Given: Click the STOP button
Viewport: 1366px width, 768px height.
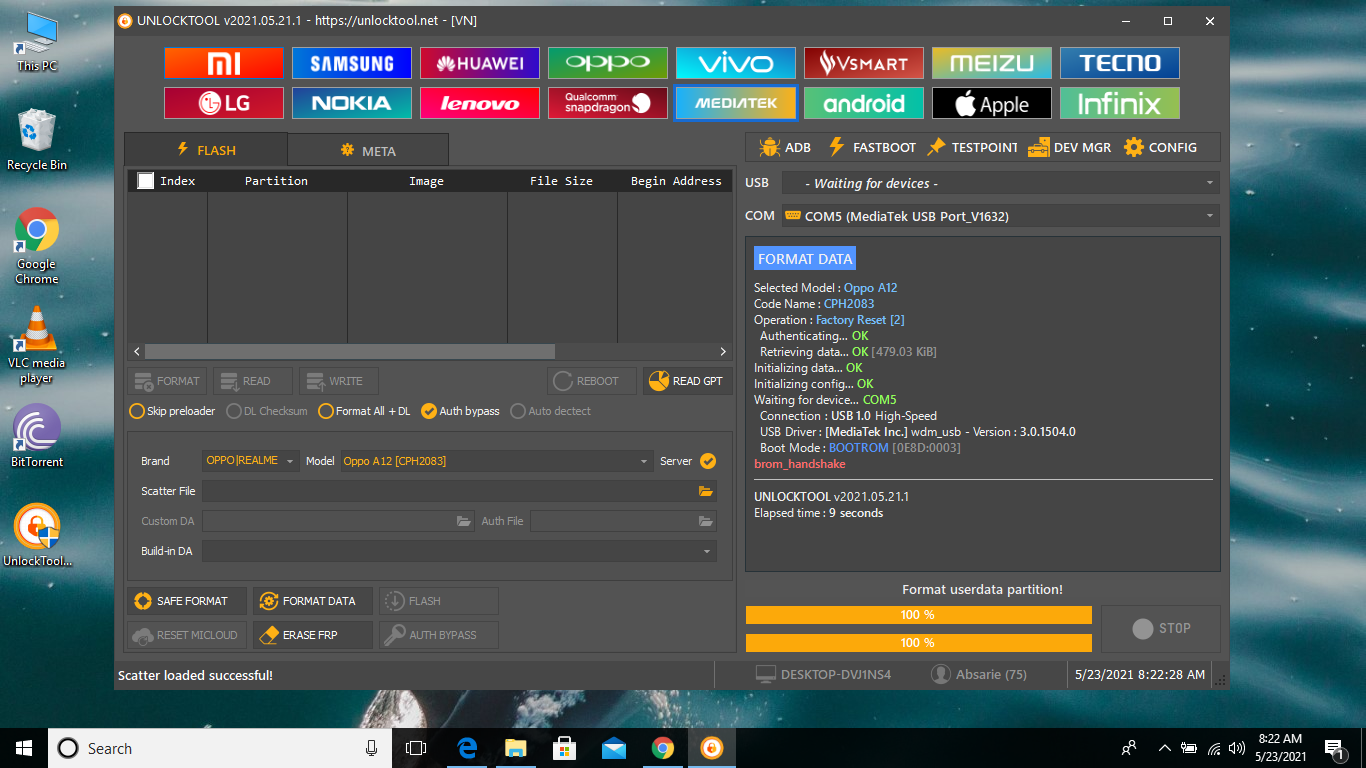Looking at the screenshot, I should tap(1161, 629).
